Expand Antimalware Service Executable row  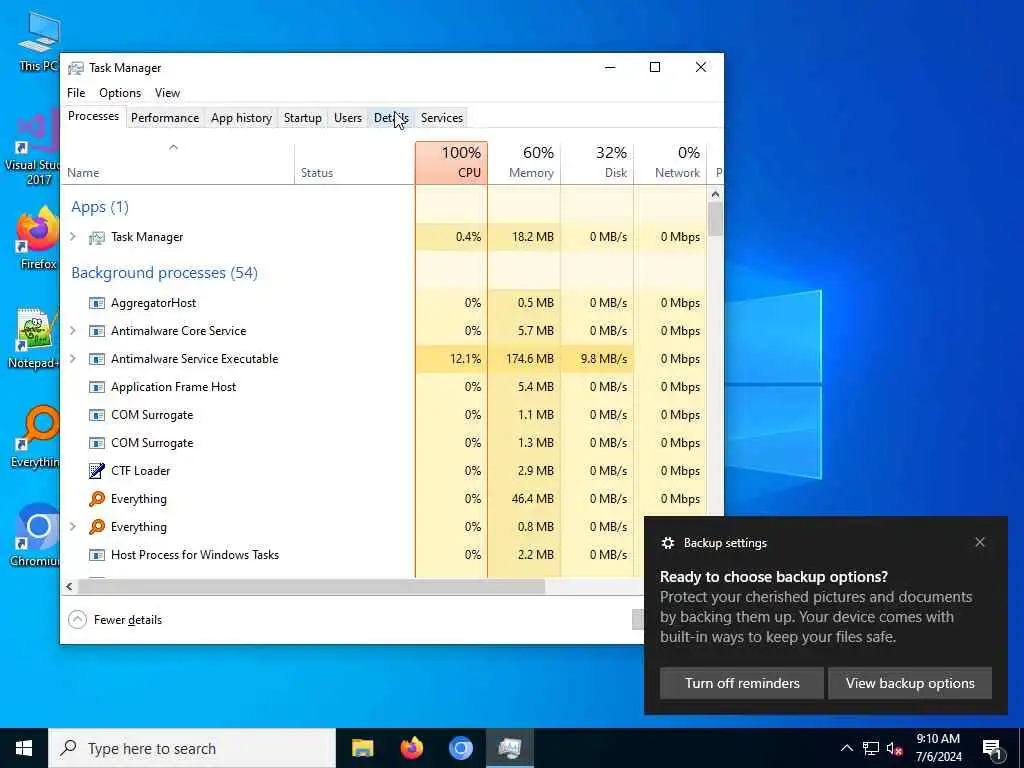(x=73, y=359)
